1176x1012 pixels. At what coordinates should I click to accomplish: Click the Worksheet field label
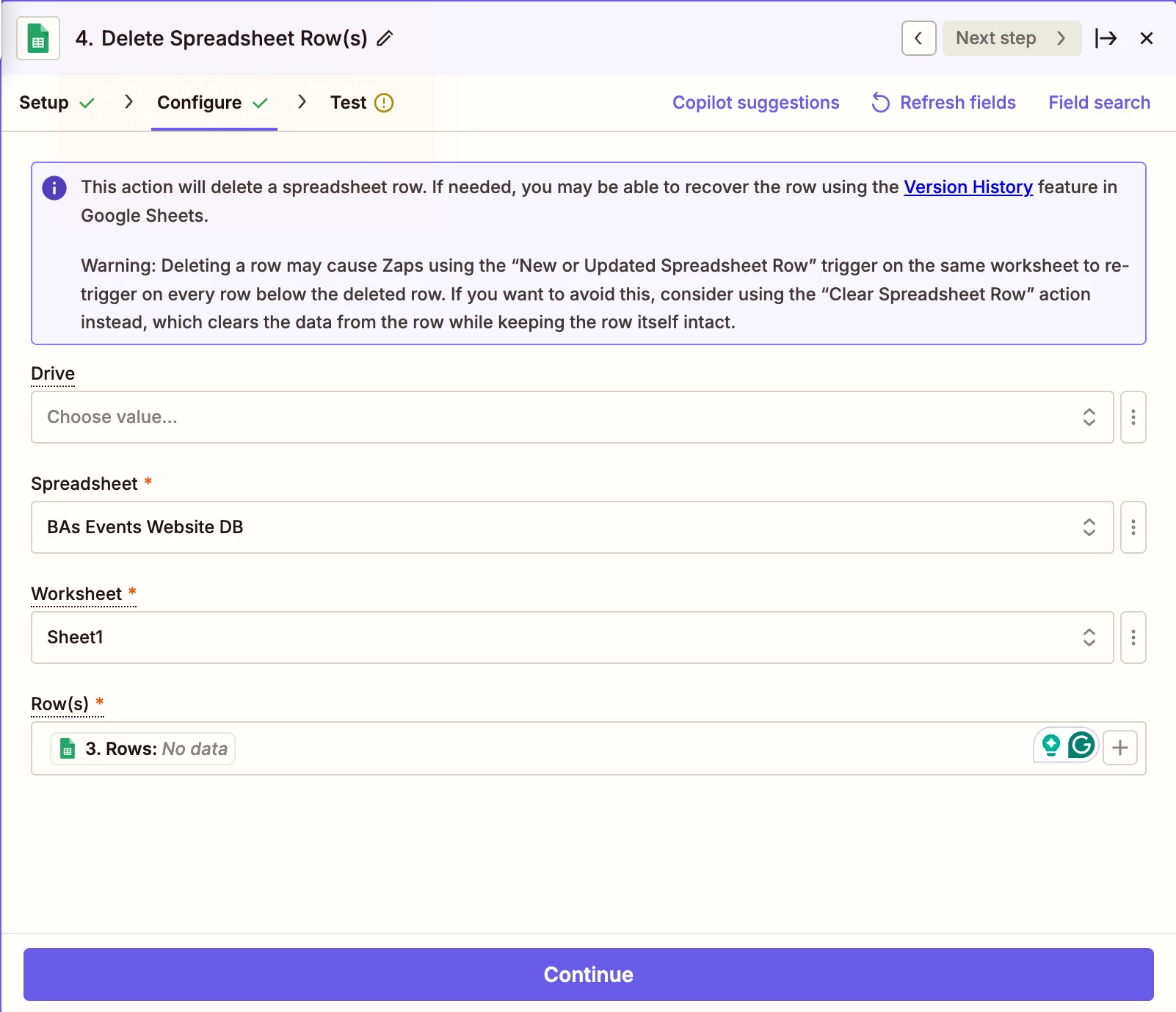(x=76, y=593)
